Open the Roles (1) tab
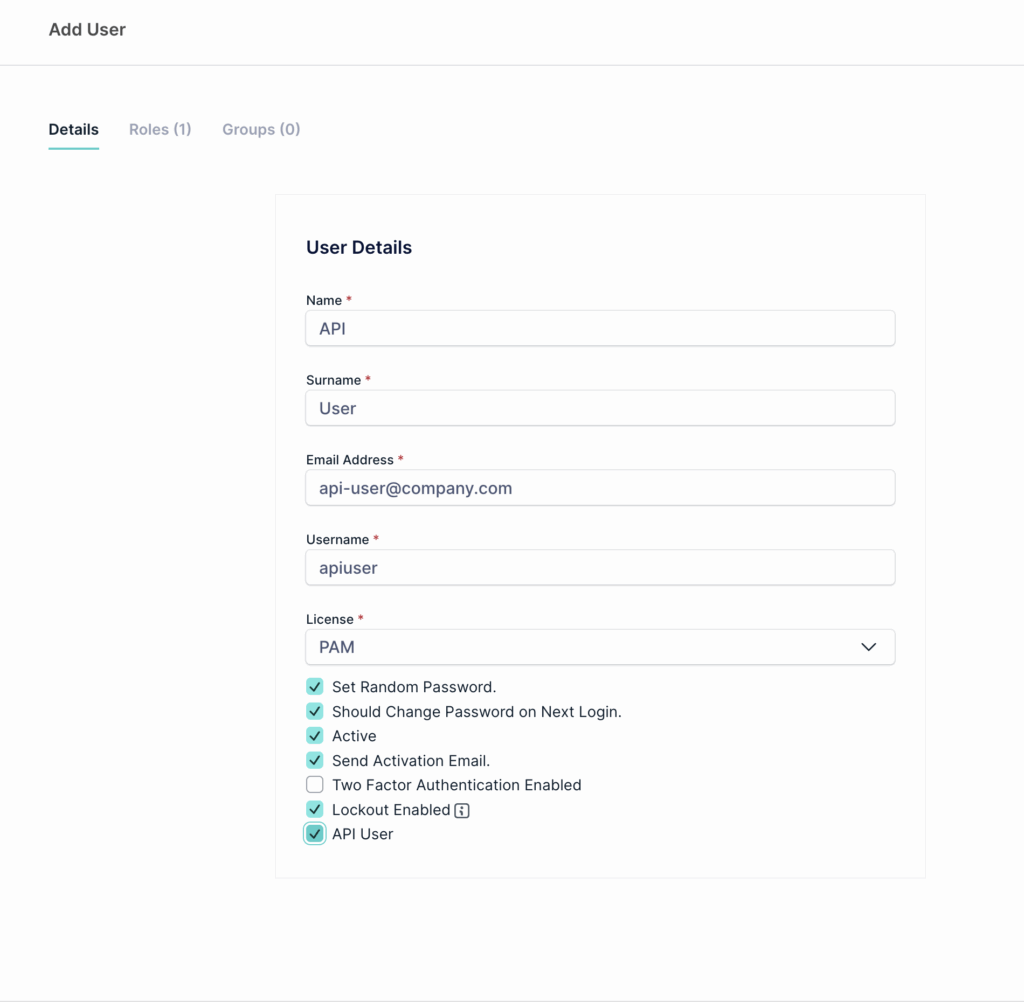 click(160, 129)
